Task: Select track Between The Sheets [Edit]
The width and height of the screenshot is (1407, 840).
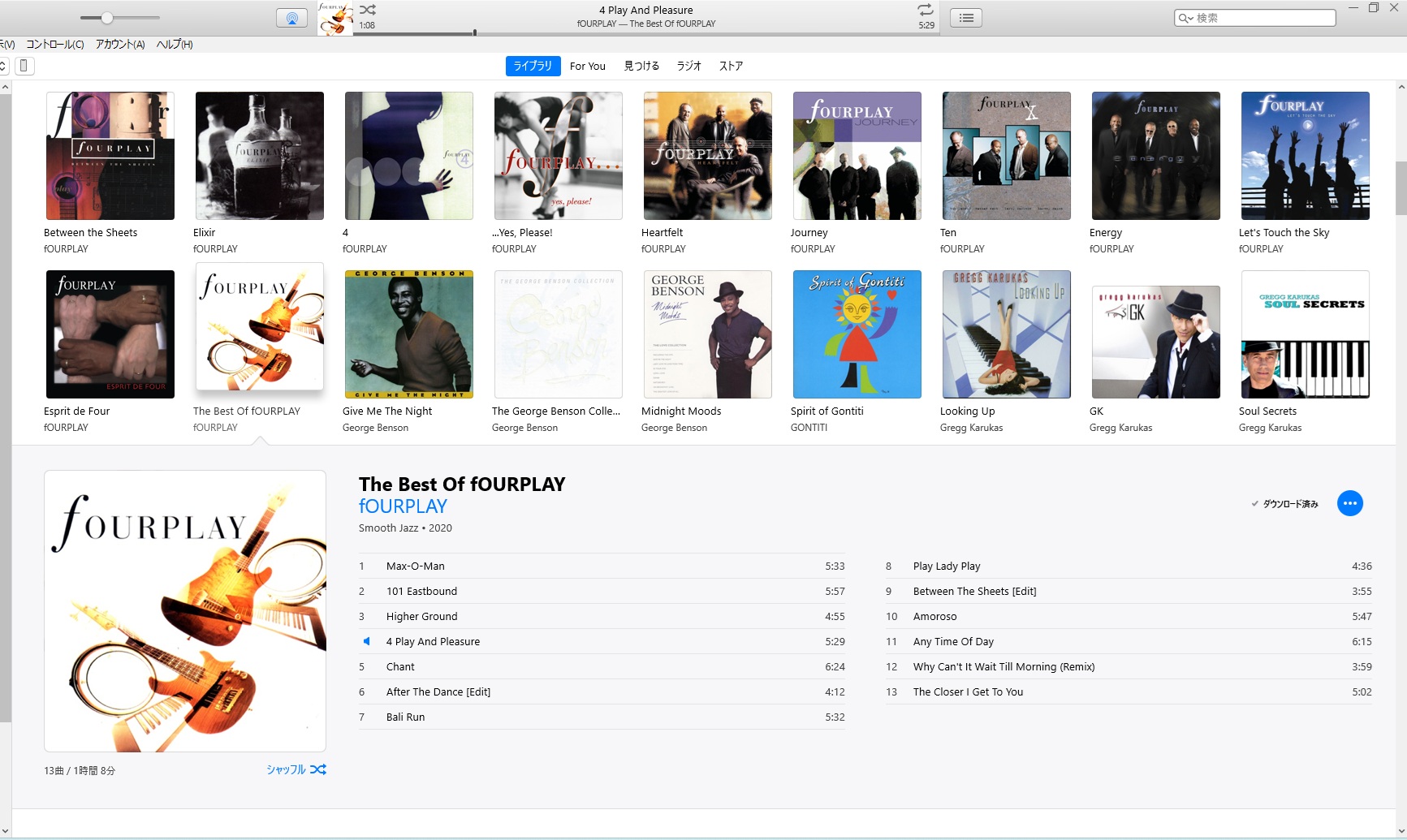Action: pos(1129,591)
